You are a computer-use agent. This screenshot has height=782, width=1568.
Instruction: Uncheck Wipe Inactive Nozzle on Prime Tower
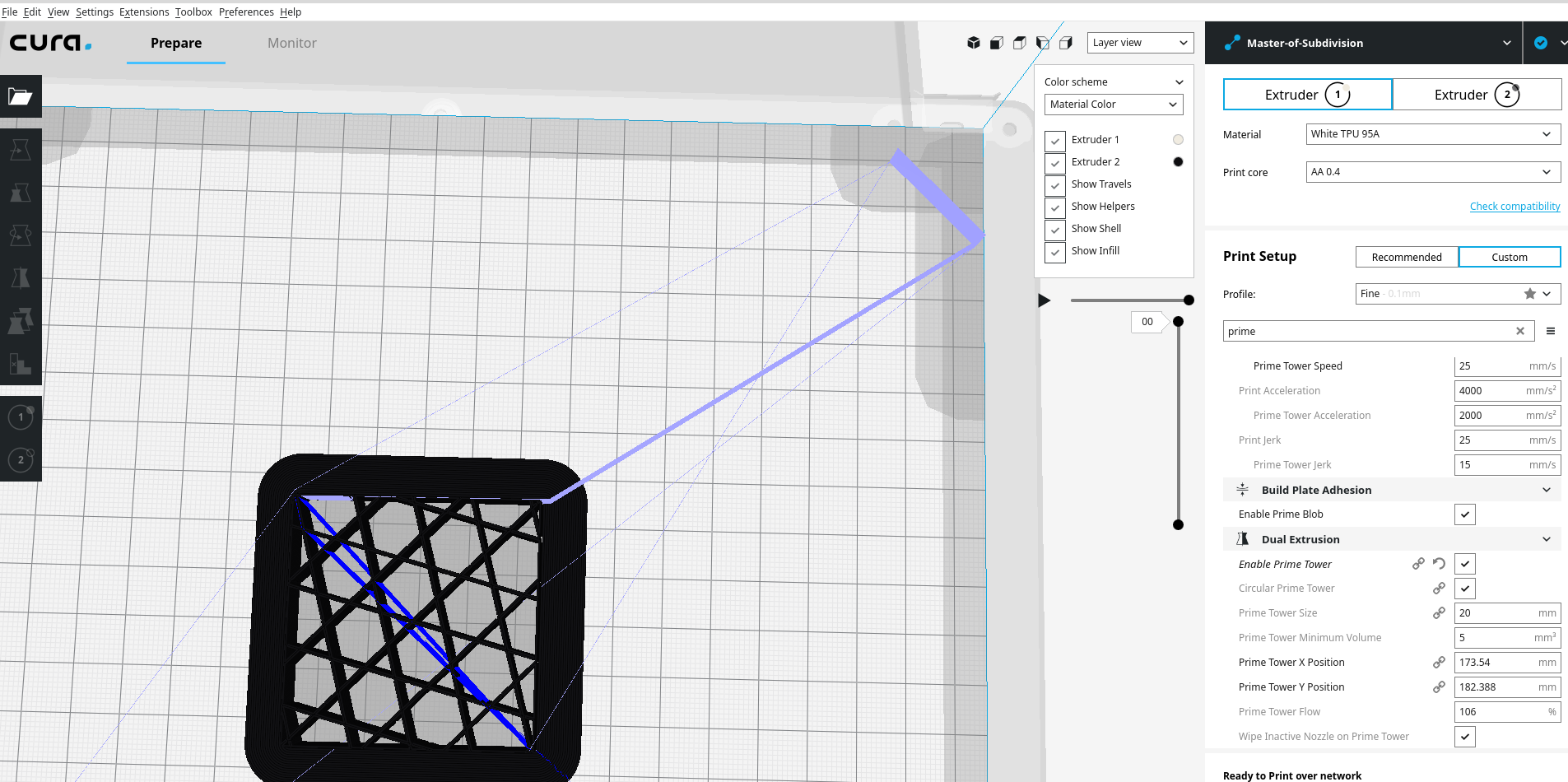tap(1464, 737)
